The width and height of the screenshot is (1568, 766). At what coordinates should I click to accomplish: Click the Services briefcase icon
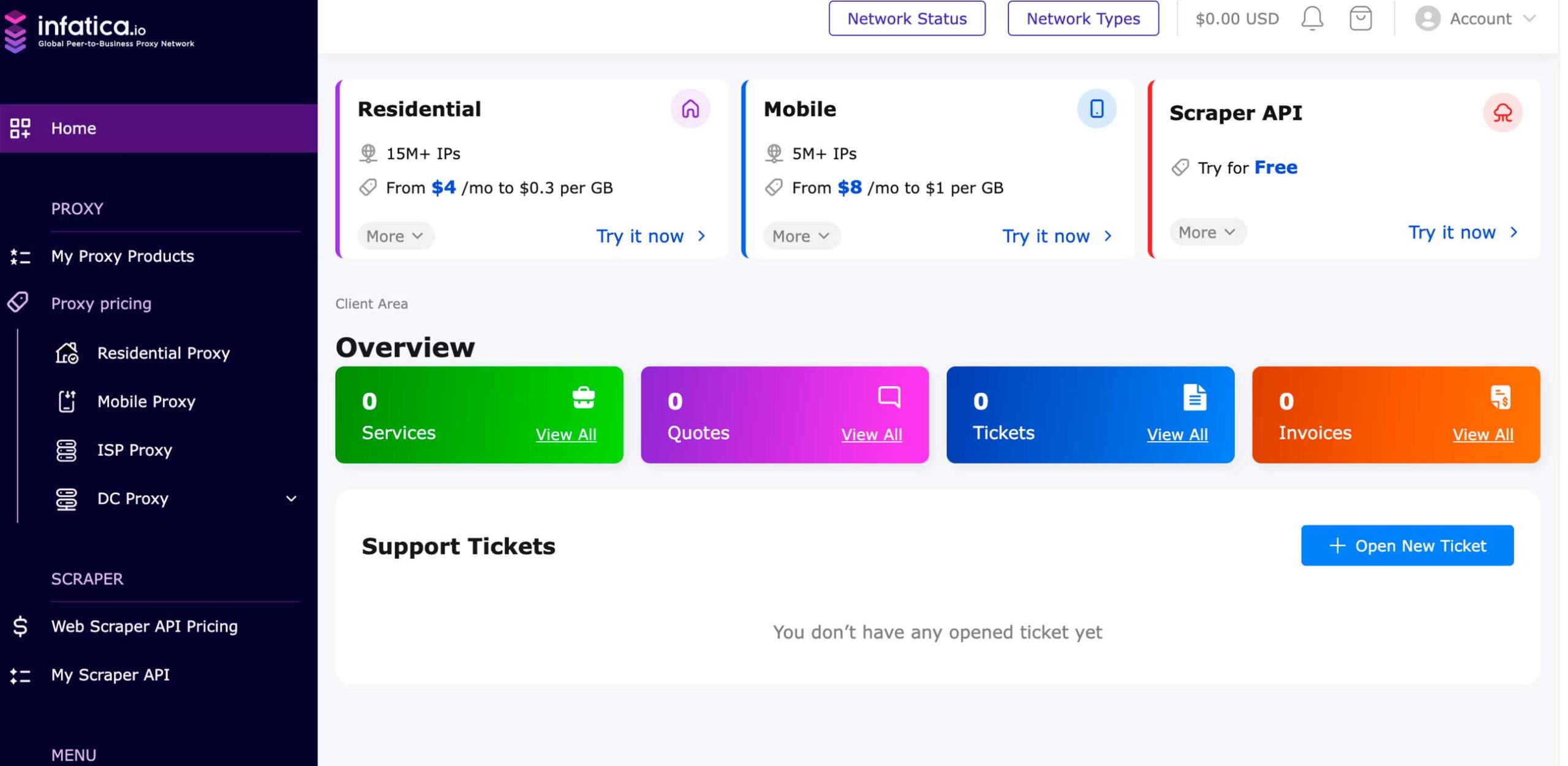pyautogui.click(x=583, y=397)
